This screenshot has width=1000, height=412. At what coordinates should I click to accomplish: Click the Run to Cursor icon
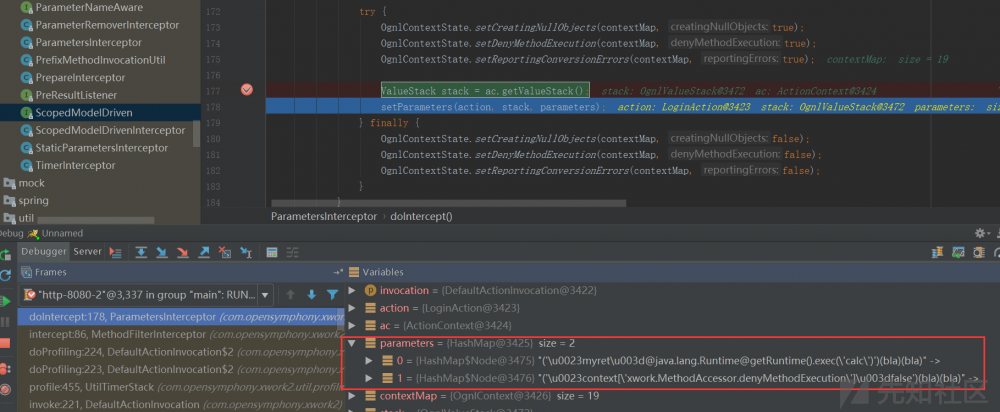[246, 252]
